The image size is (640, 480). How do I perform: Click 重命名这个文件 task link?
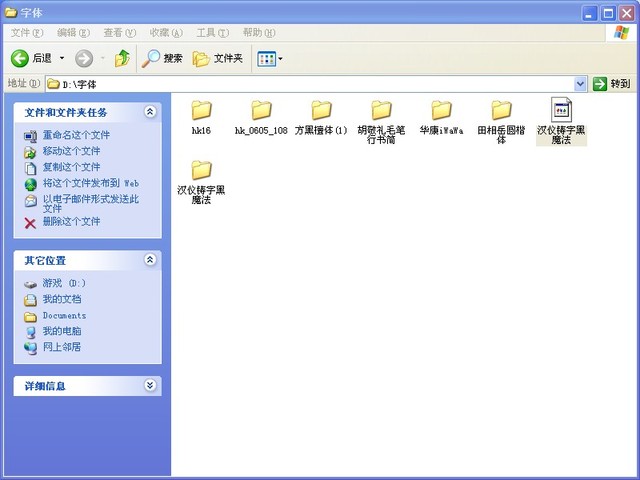click(76, 135)
